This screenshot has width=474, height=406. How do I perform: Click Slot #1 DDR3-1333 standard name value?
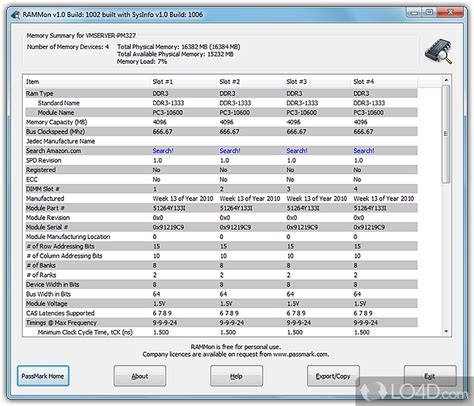(x=168, y=103)
